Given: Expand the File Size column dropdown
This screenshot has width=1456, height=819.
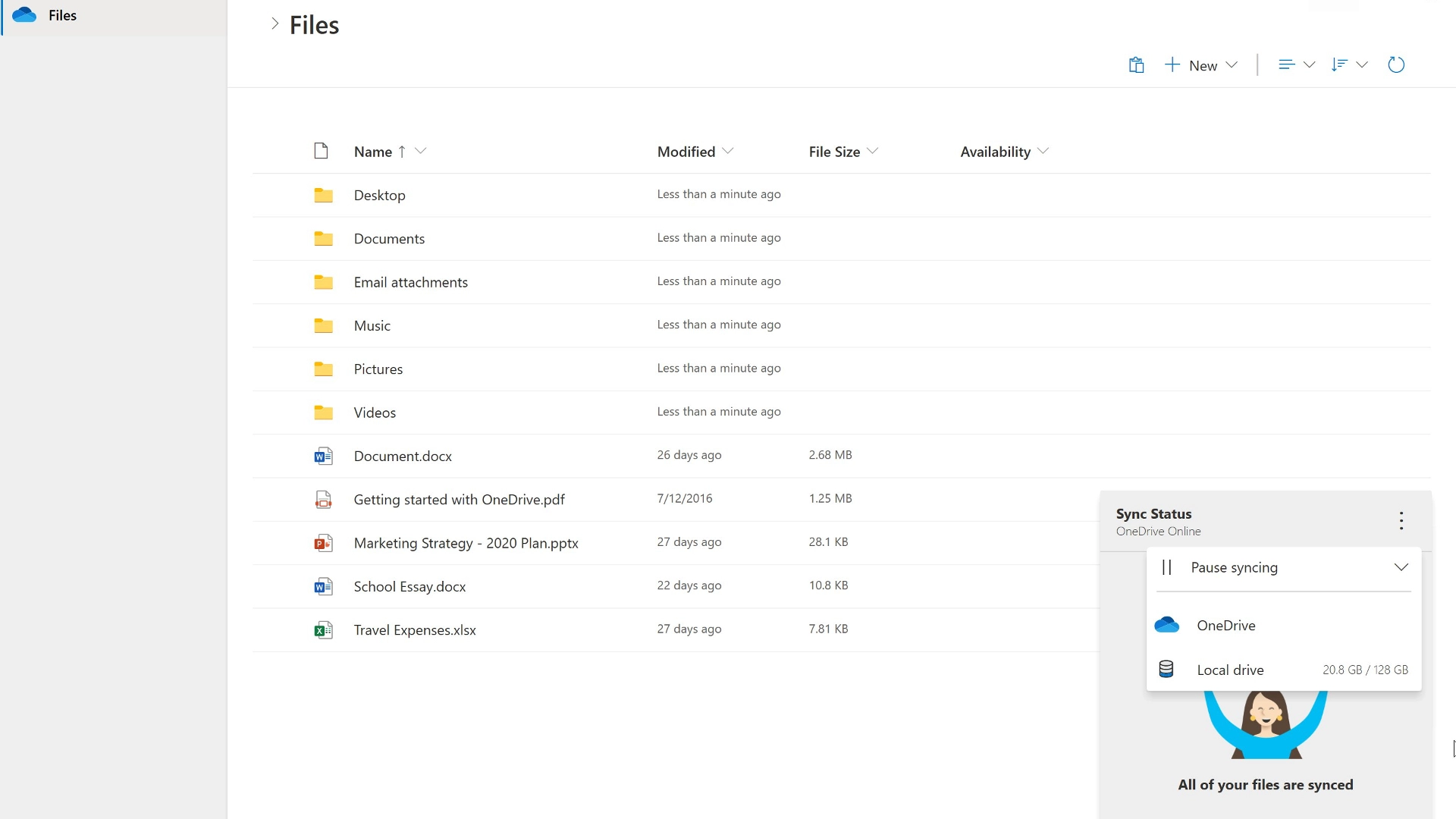Looking at the screenshot, I should coord(872,152).
